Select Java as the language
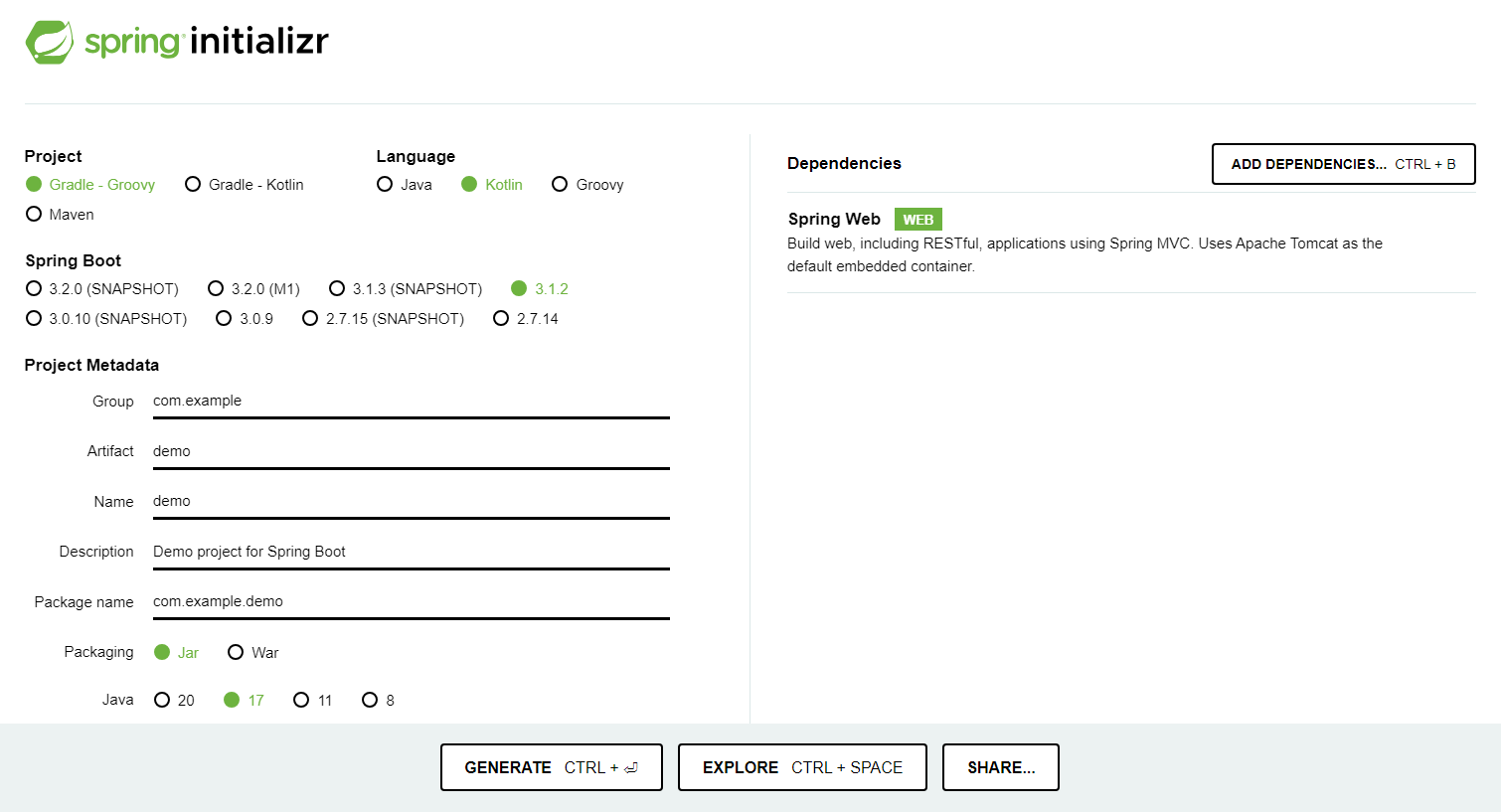Screen dimensions: 1501x812 tap(405, 185)
